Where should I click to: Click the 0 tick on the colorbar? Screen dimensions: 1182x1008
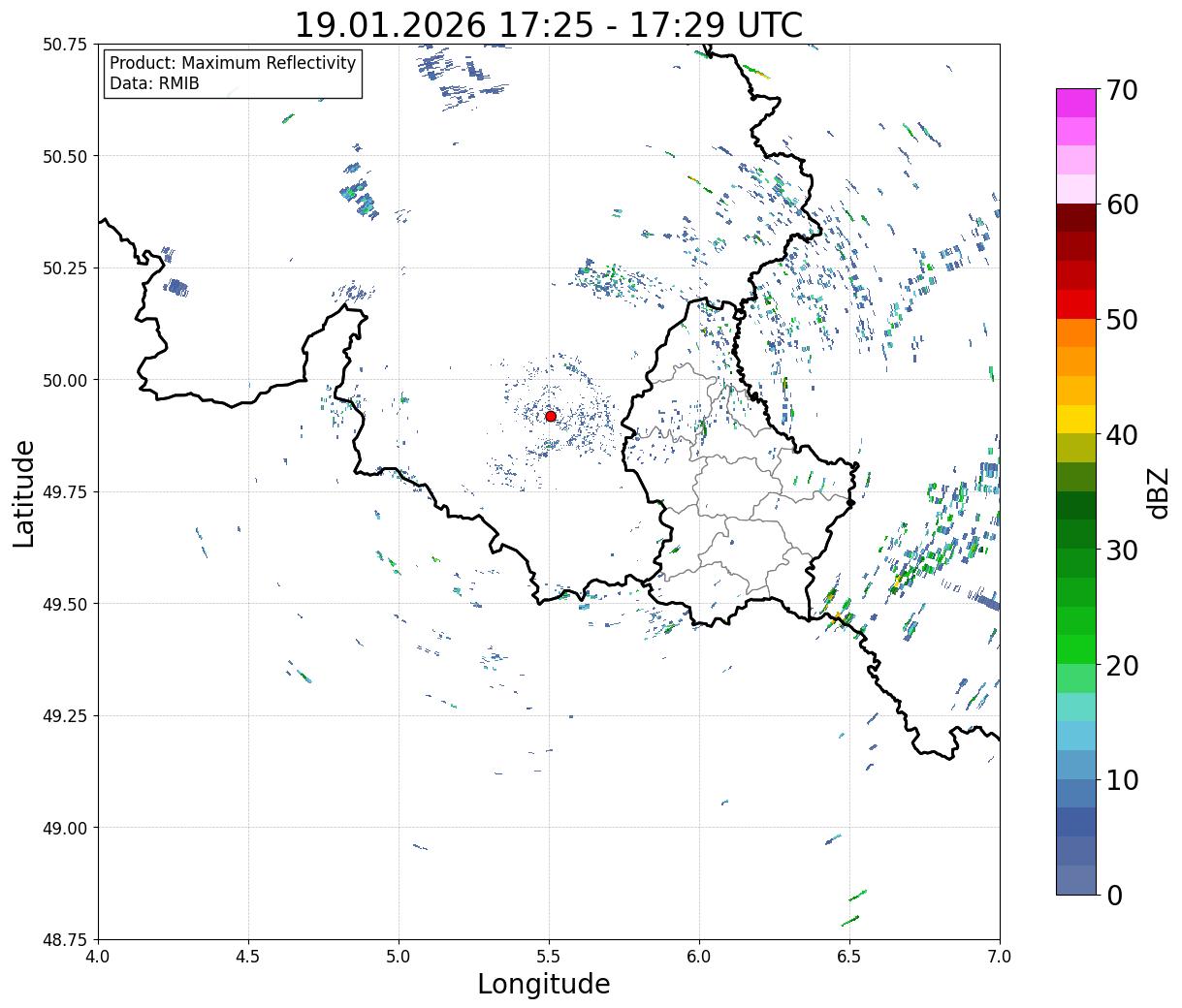click(x=1113, y=895)
